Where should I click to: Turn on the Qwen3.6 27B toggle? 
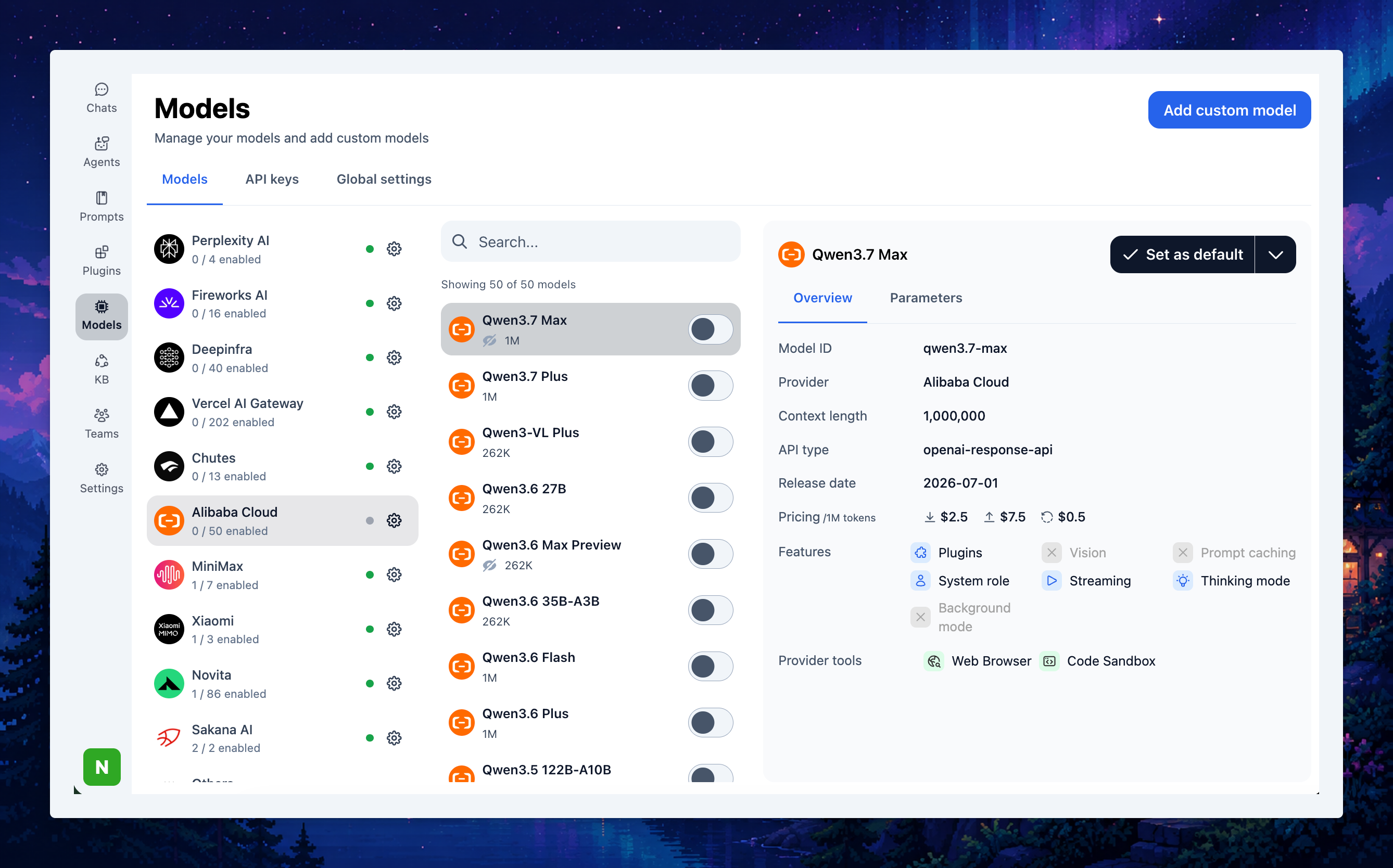pos(710,497)
